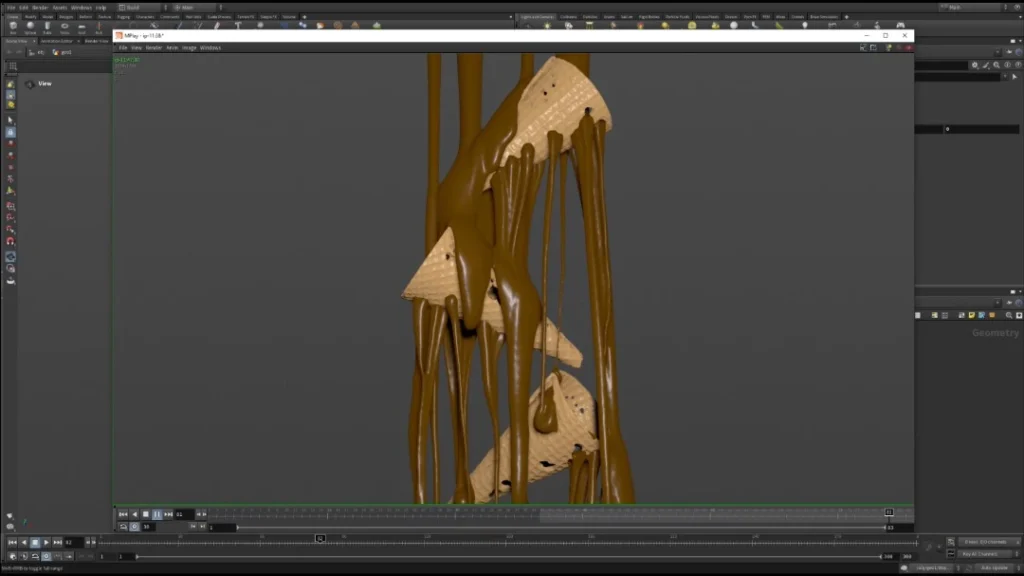Switch to the Lights and Cameras shelf tab
The image size is (1024, 576).
click(537, 17)
